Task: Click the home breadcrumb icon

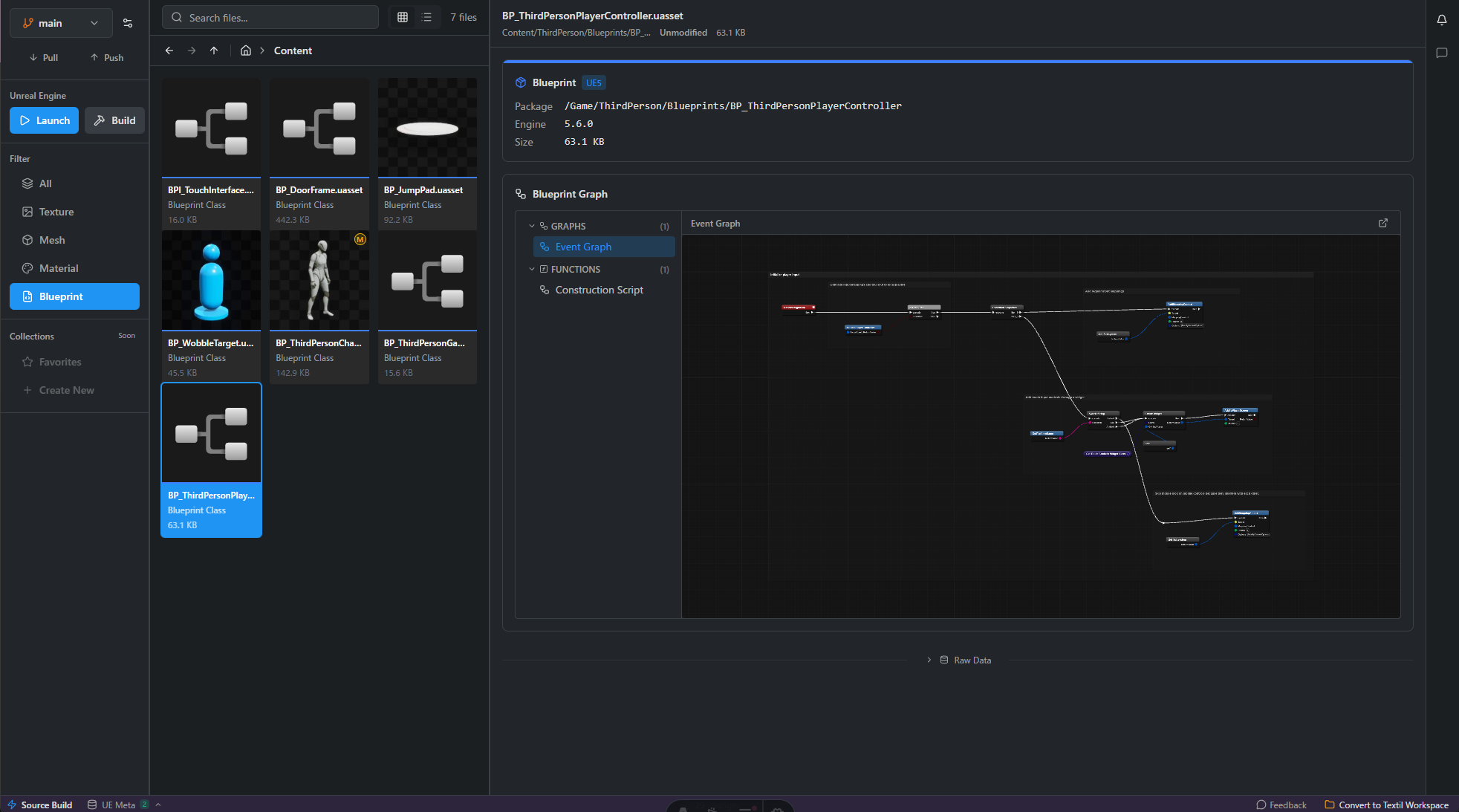Action: (246, 51)
